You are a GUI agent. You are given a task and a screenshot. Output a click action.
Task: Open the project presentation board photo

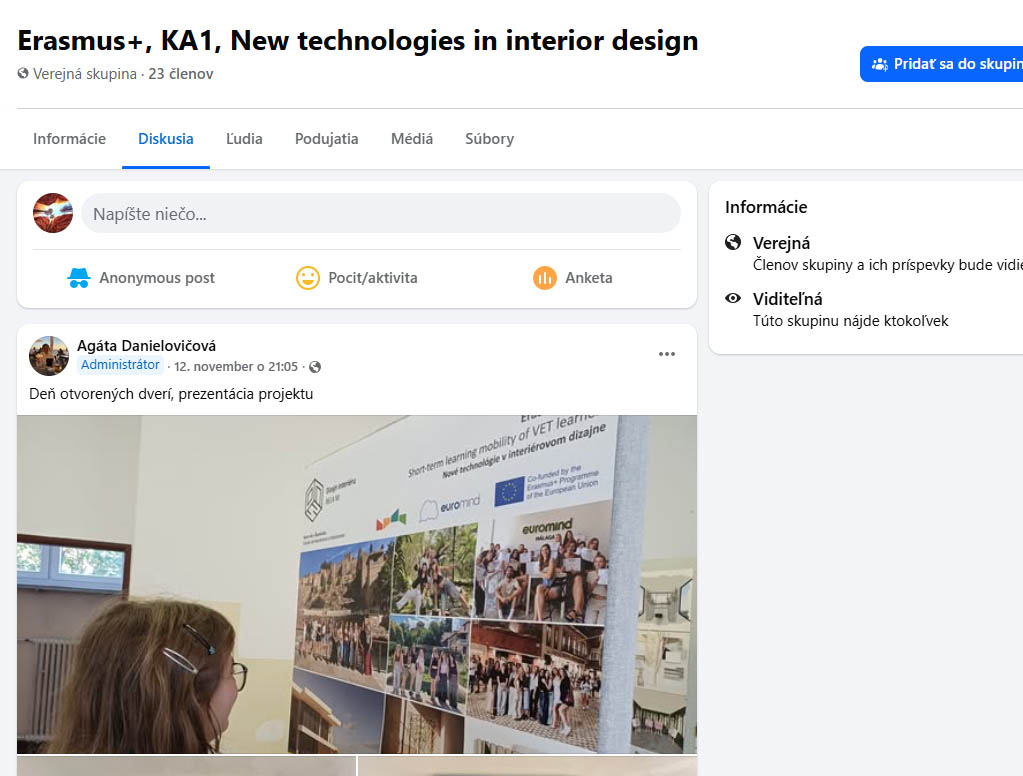click(357, 584)
